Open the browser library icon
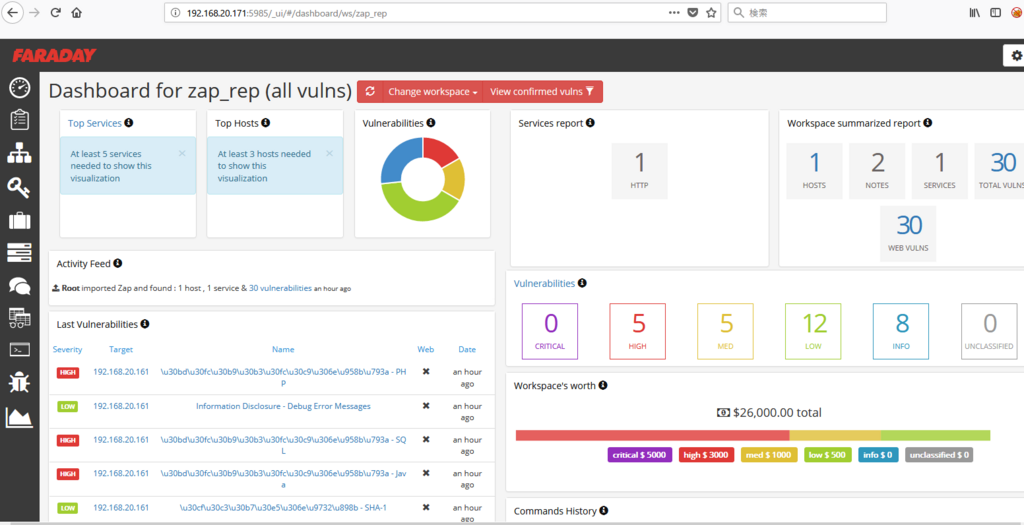 974,12
